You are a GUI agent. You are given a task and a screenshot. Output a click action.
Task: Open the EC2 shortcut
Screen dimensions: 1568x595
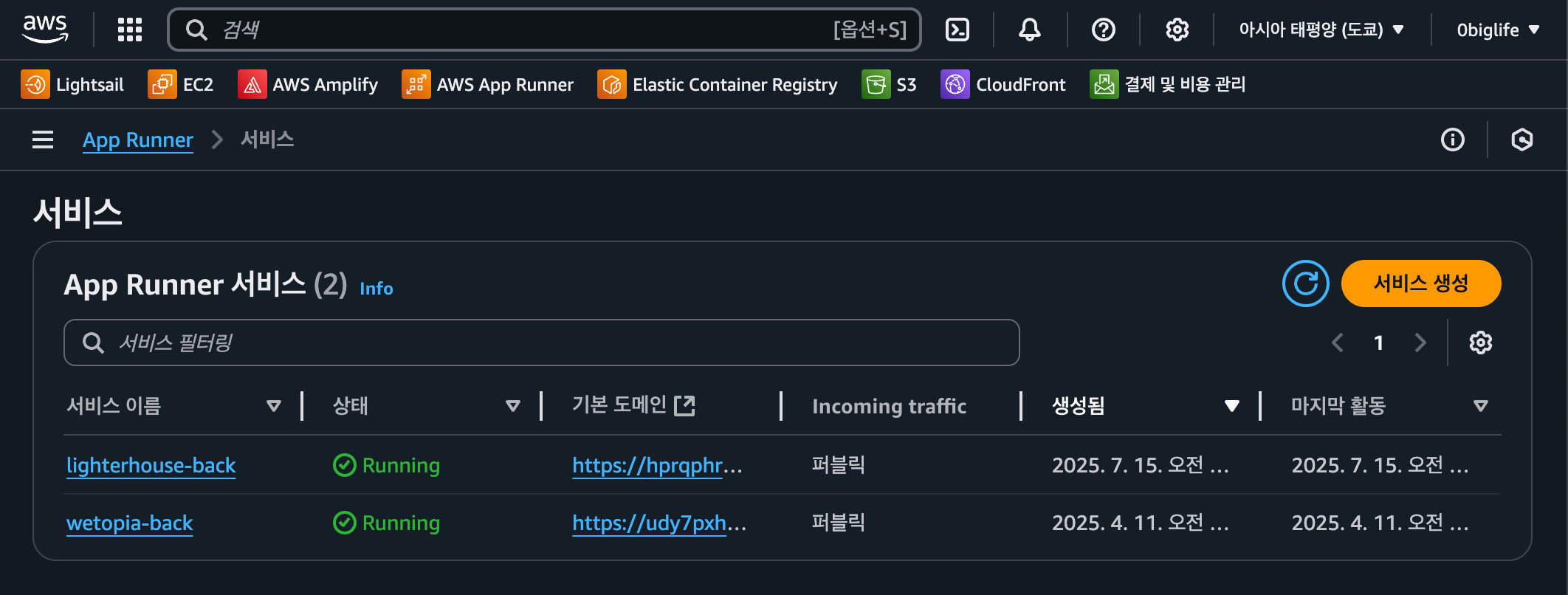(x=181, y=84)
